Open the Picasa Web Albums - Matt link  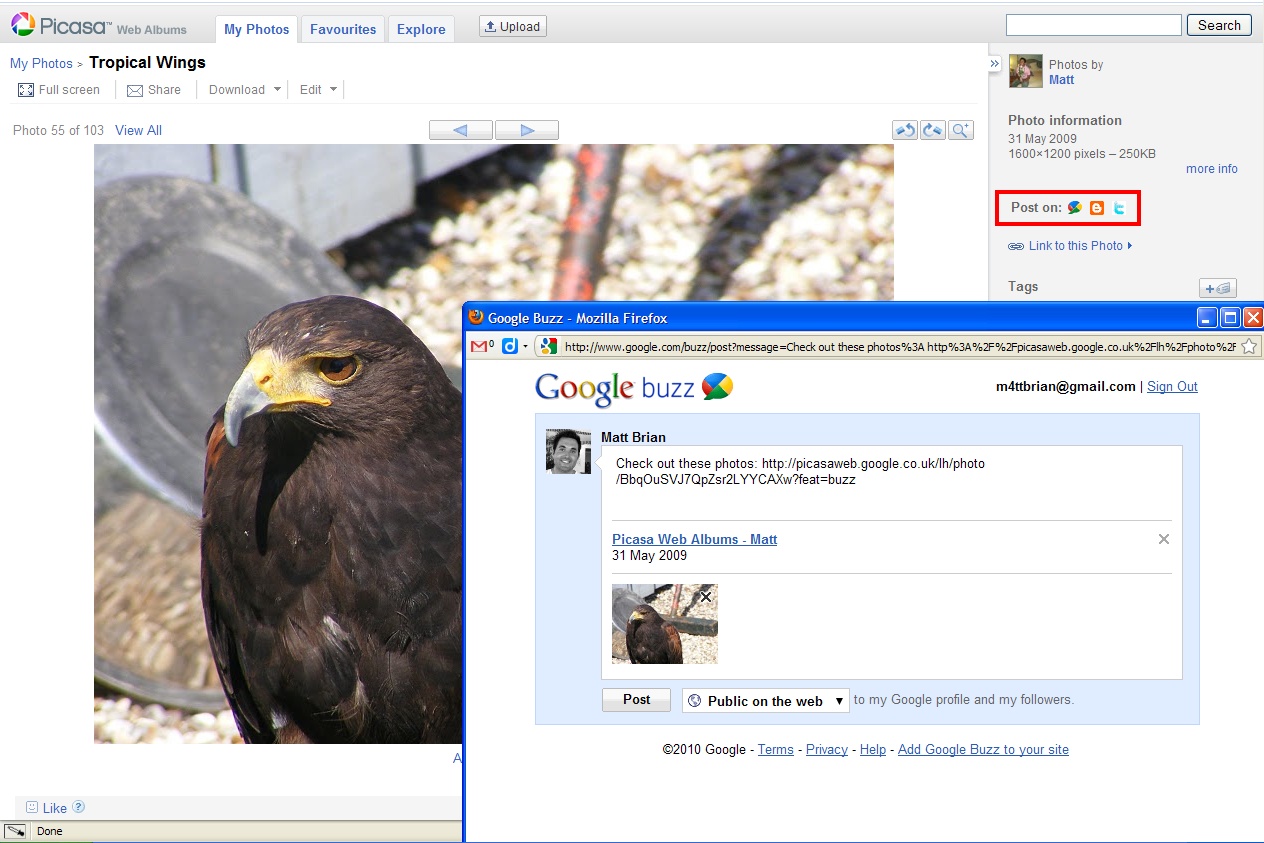pyautogui.click(x=694, y=539)
